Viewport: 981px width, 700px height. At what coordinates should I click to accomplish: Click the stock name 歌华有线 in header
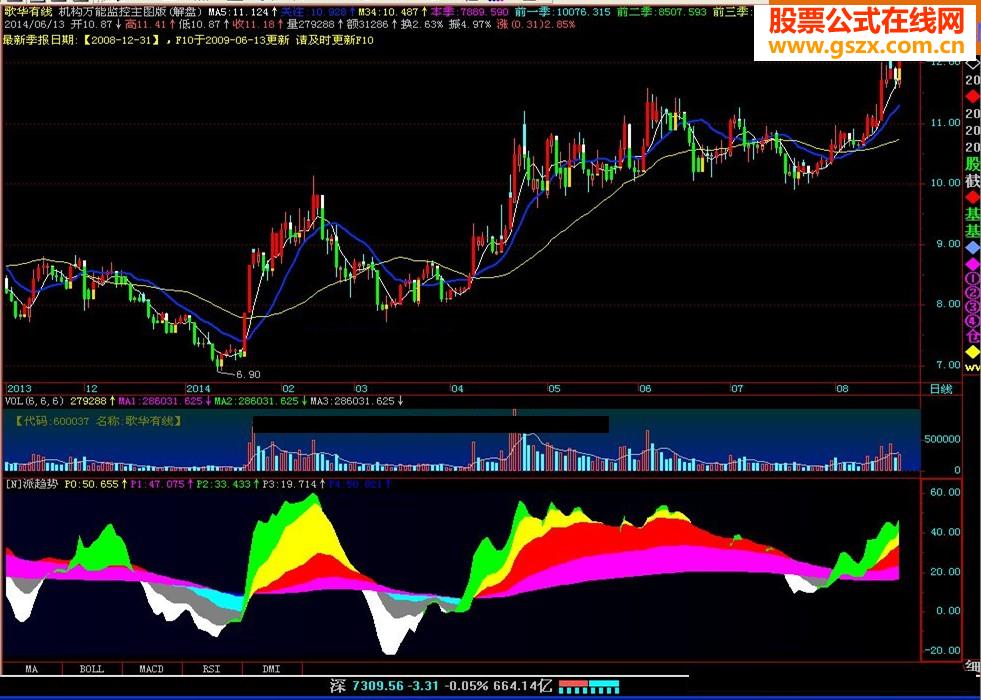[28, 11]
